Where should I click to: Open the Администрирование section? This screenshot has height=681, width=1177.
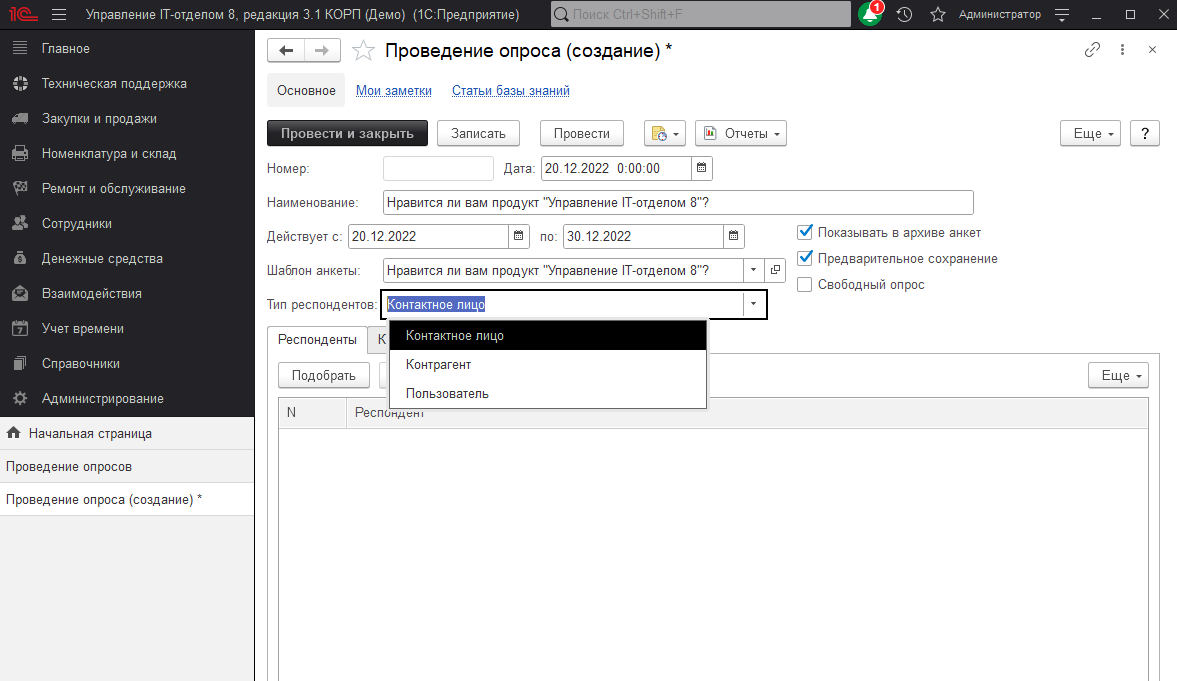point(110,398)
